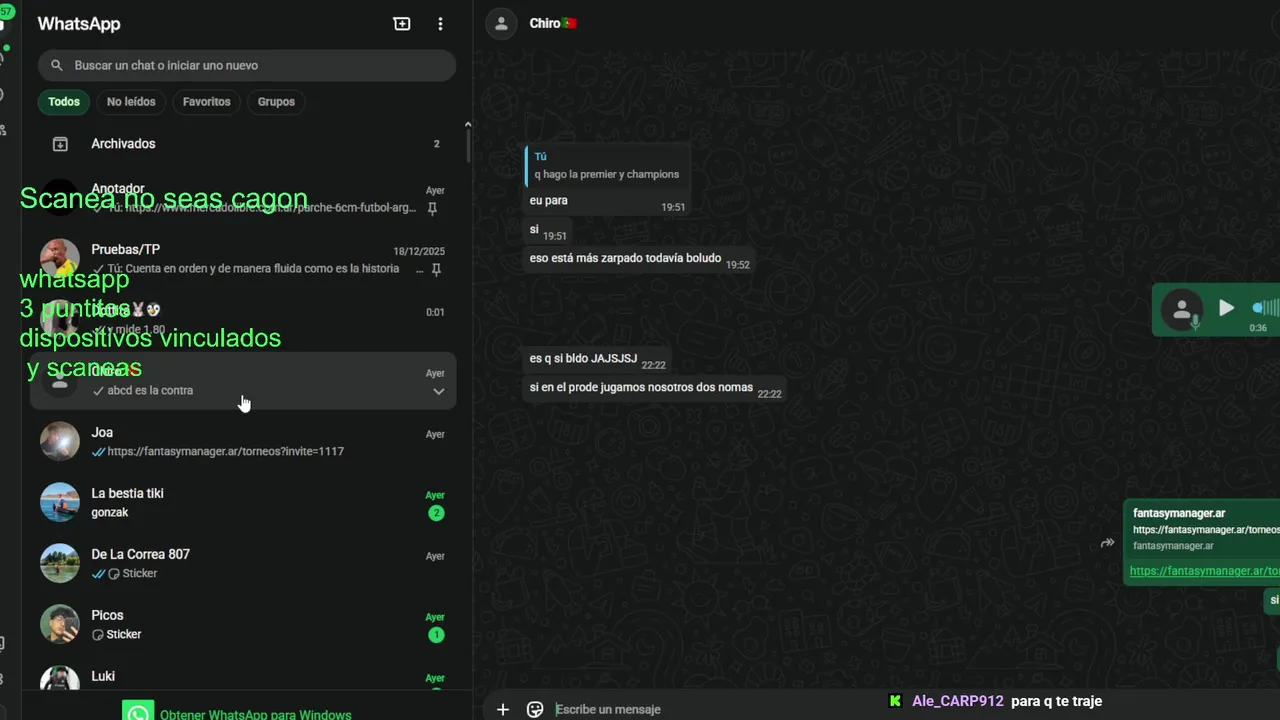Click the pin icon on Anotador chat
The height and width of the screenshot is (720, 1280).
(433, 209)
